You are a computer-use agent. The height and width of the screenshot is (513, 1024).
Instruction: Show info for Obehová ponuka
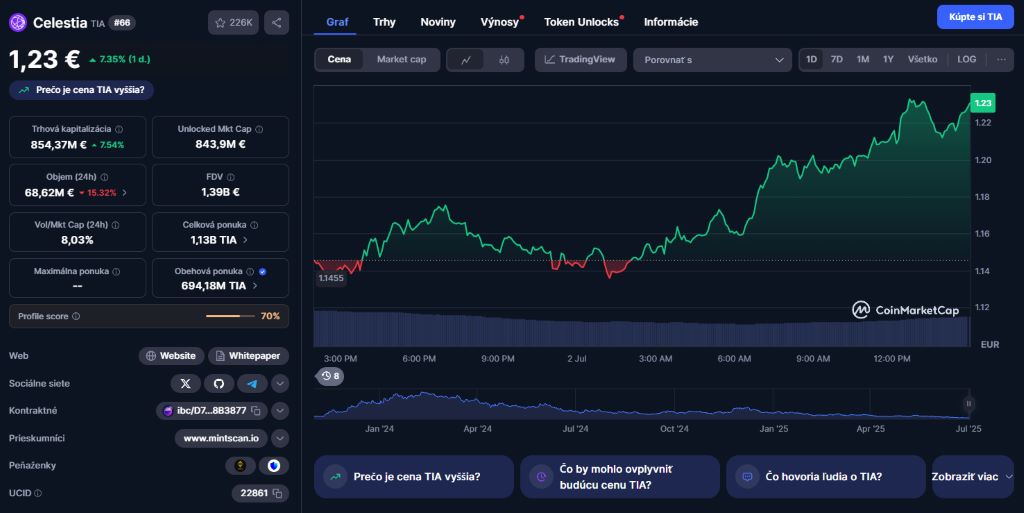click(250, 272)
